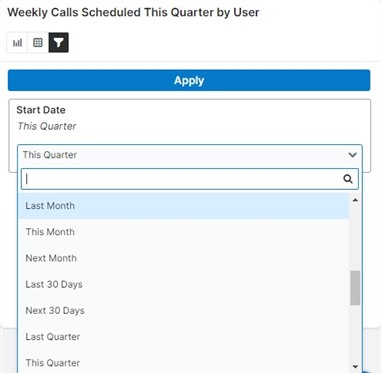This screenshot has height=373, width=381.
Task: Choose Last Quarter from the list
Action: [183, 337]
